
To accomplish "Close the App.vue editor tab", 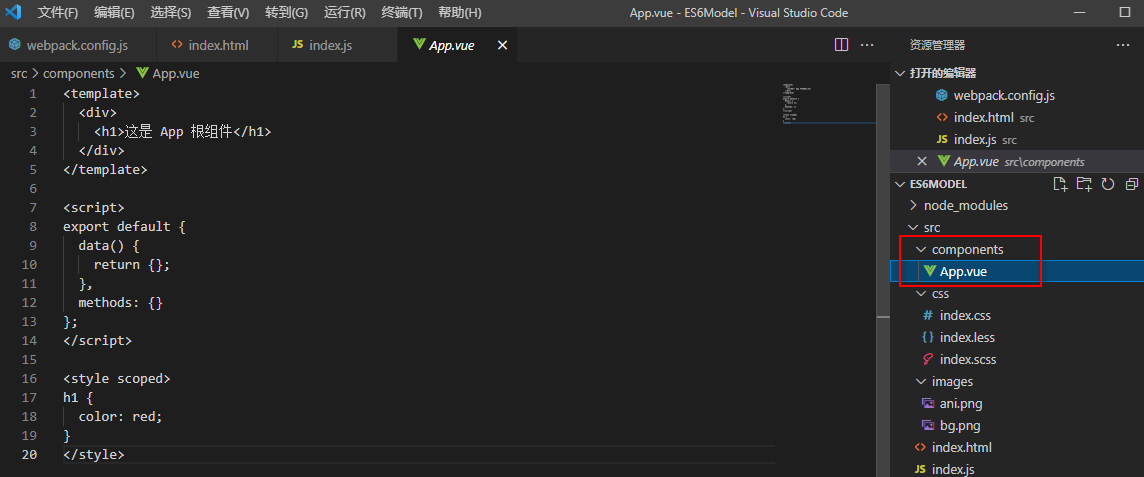I will click(502, 45).
